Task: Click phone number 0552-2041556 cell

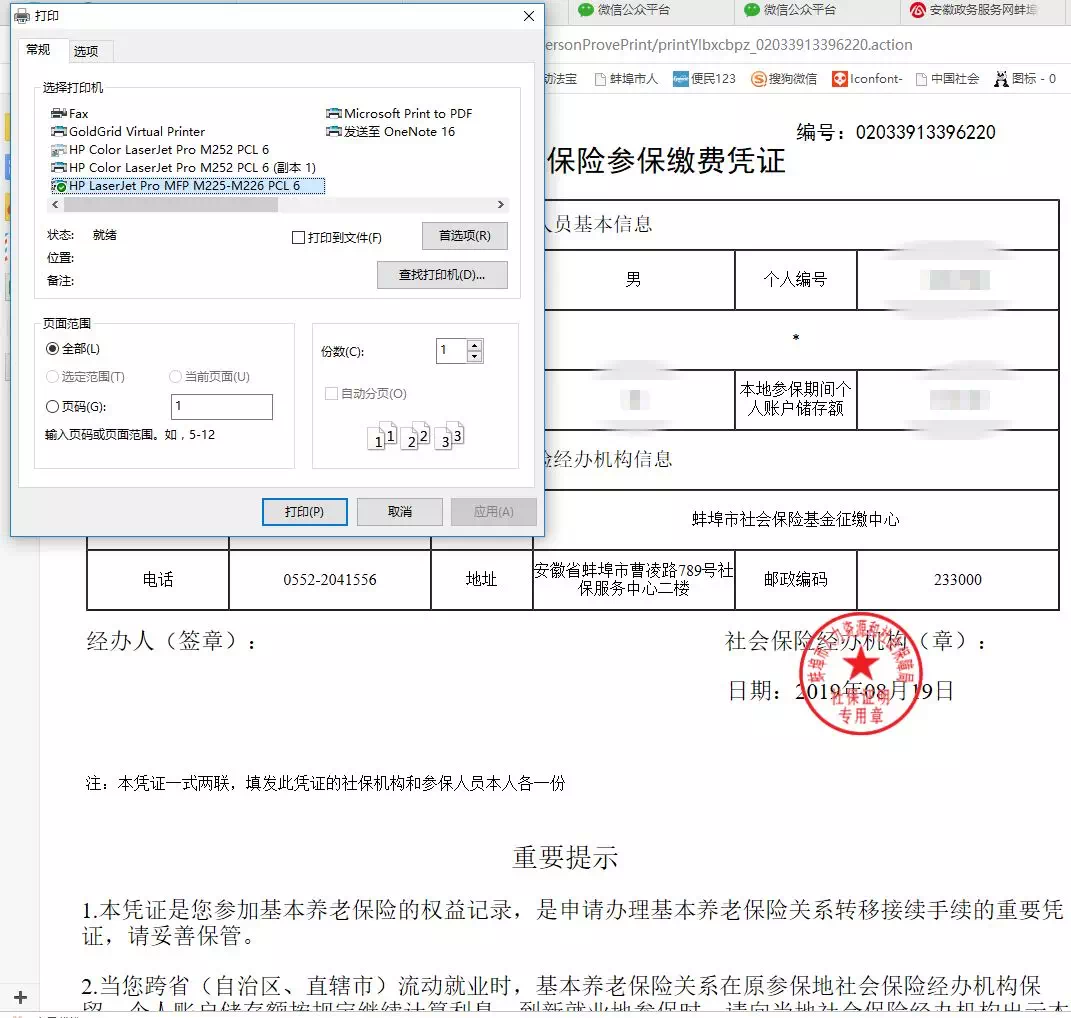Action: pyautogui.click(x=330, y=579)
